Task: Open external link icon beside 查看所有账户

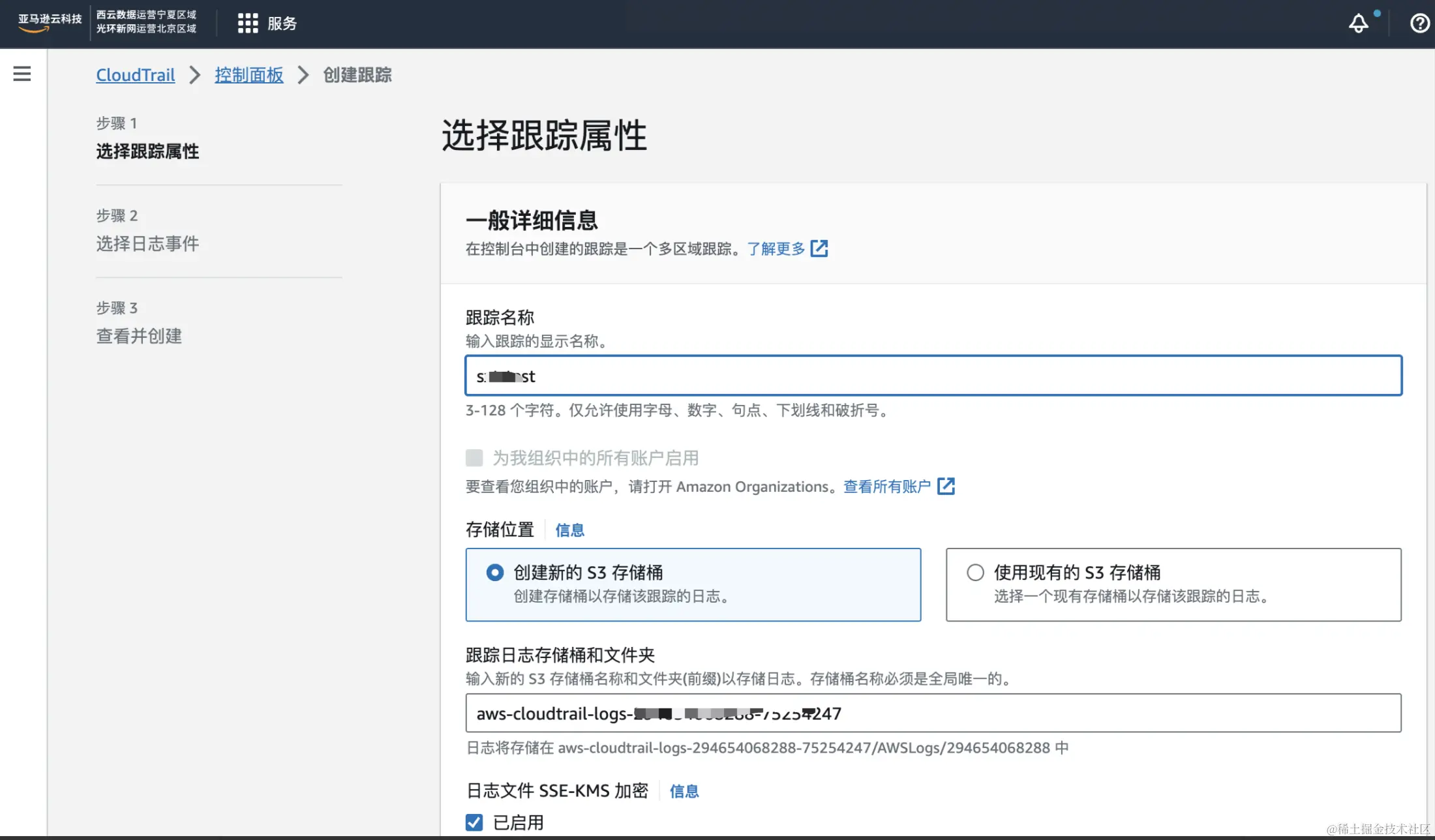Action: click(946, 486)
